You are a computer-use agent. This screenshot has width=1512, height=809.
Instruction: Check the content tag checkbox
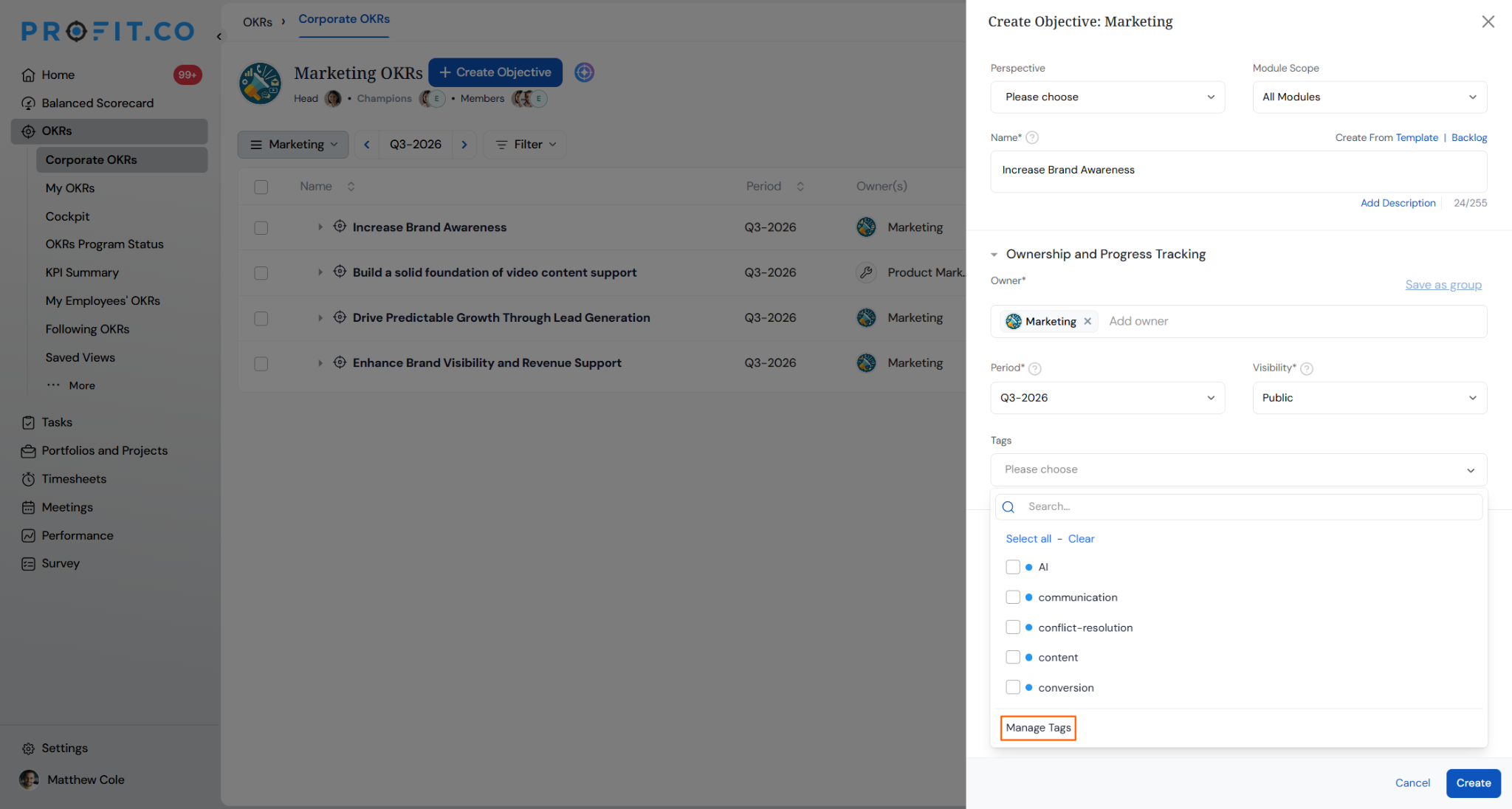[x=1013, y=658]
